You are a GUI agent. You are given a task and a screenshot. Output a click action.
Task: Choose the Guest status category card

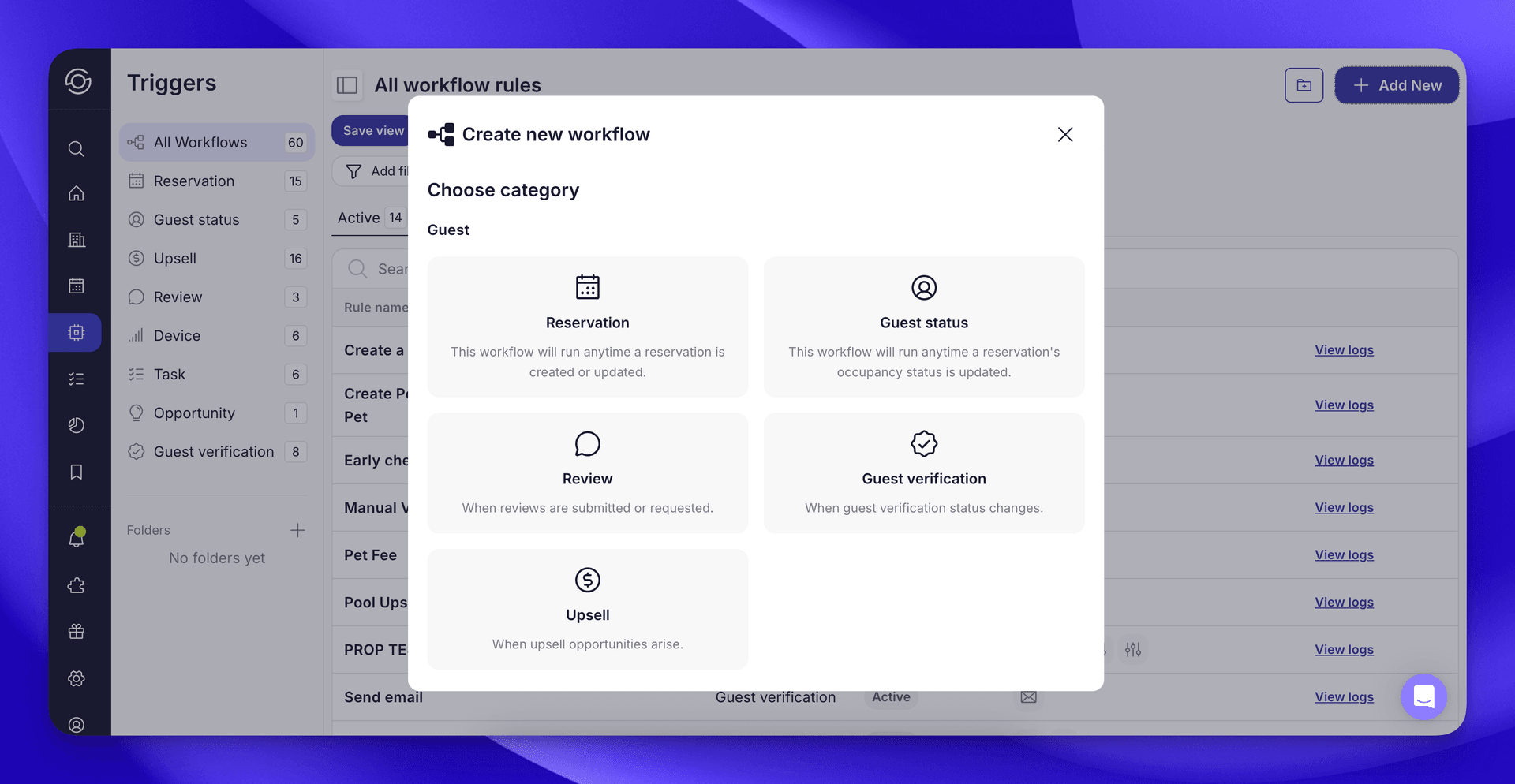(923, 327)
